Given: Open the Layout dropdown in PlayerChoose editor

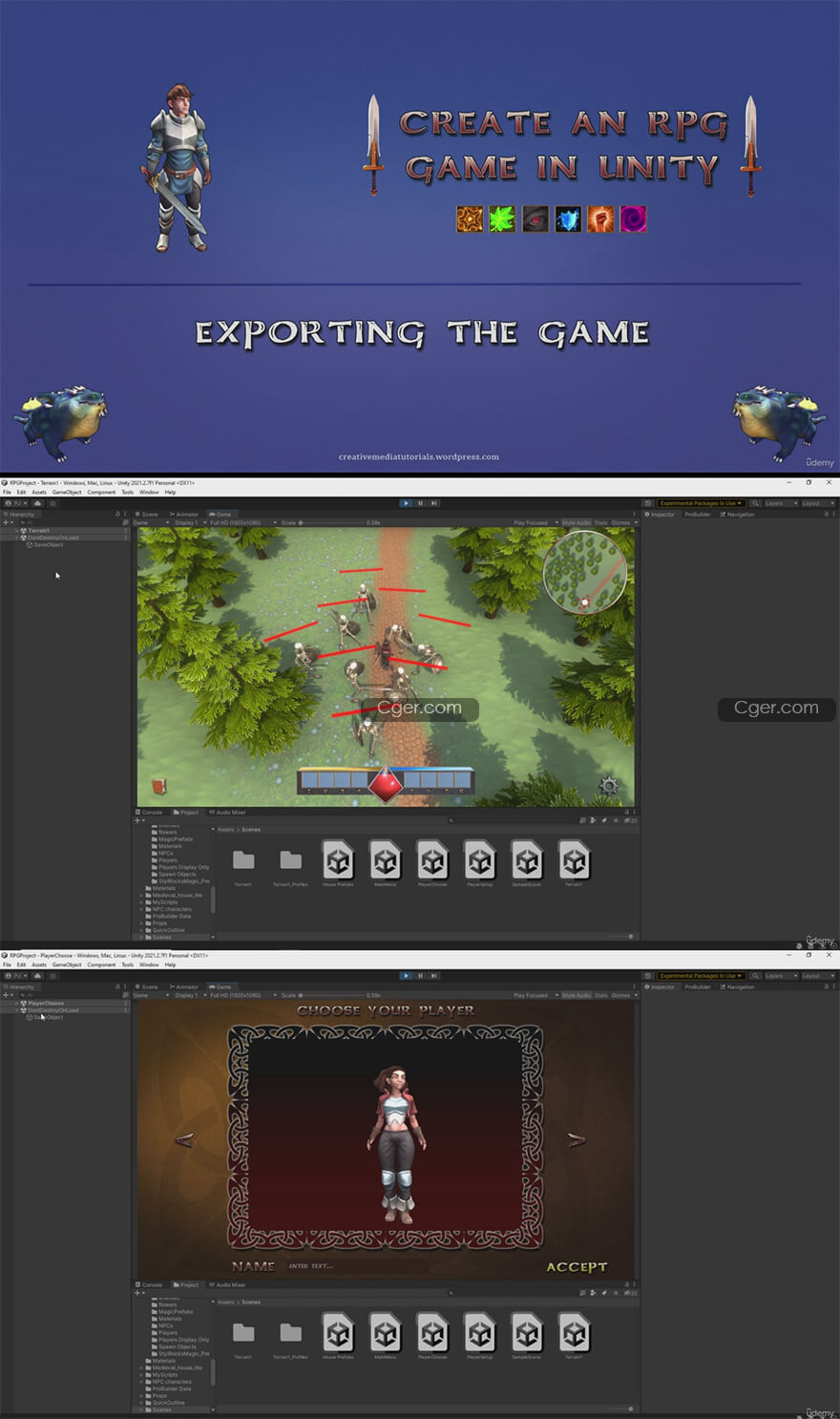Looking at the screenshot, I should tap(817, 976).
